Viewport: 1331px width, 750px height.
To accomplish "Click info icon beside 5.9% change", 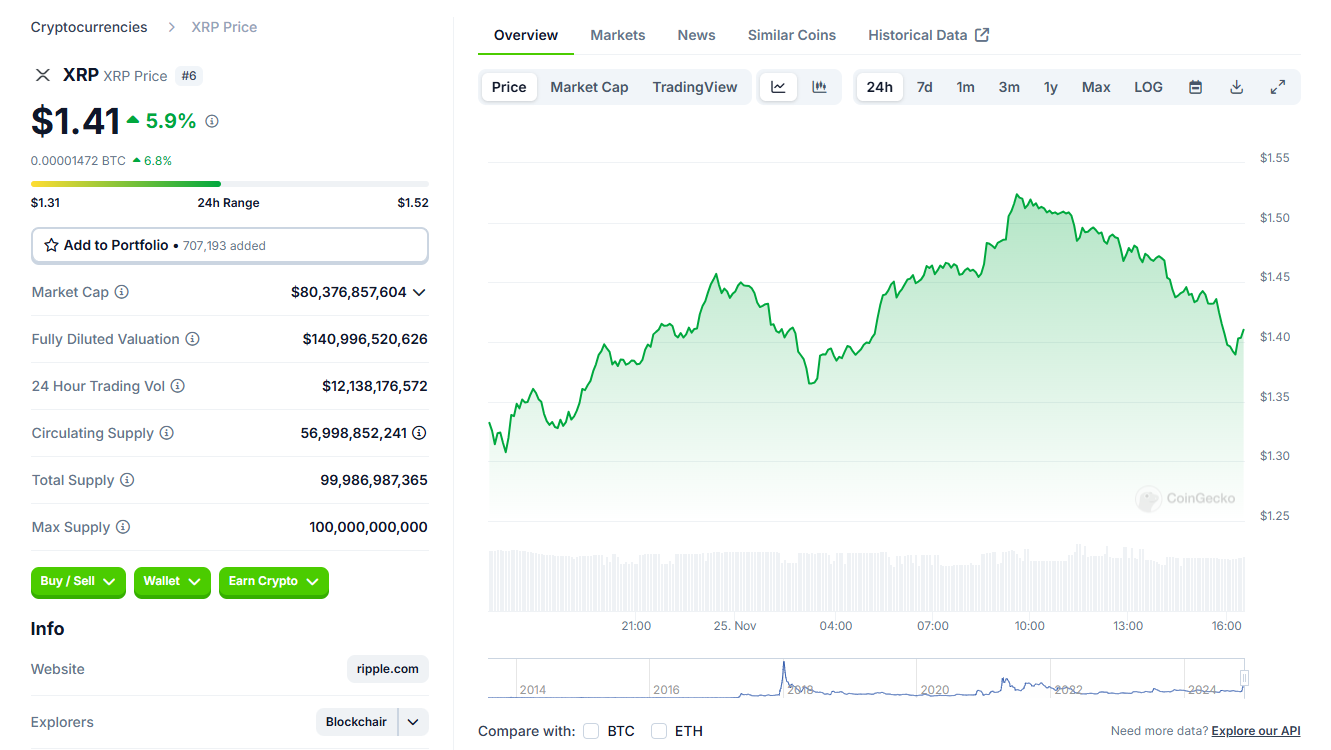I will click(x=212, y=121).
